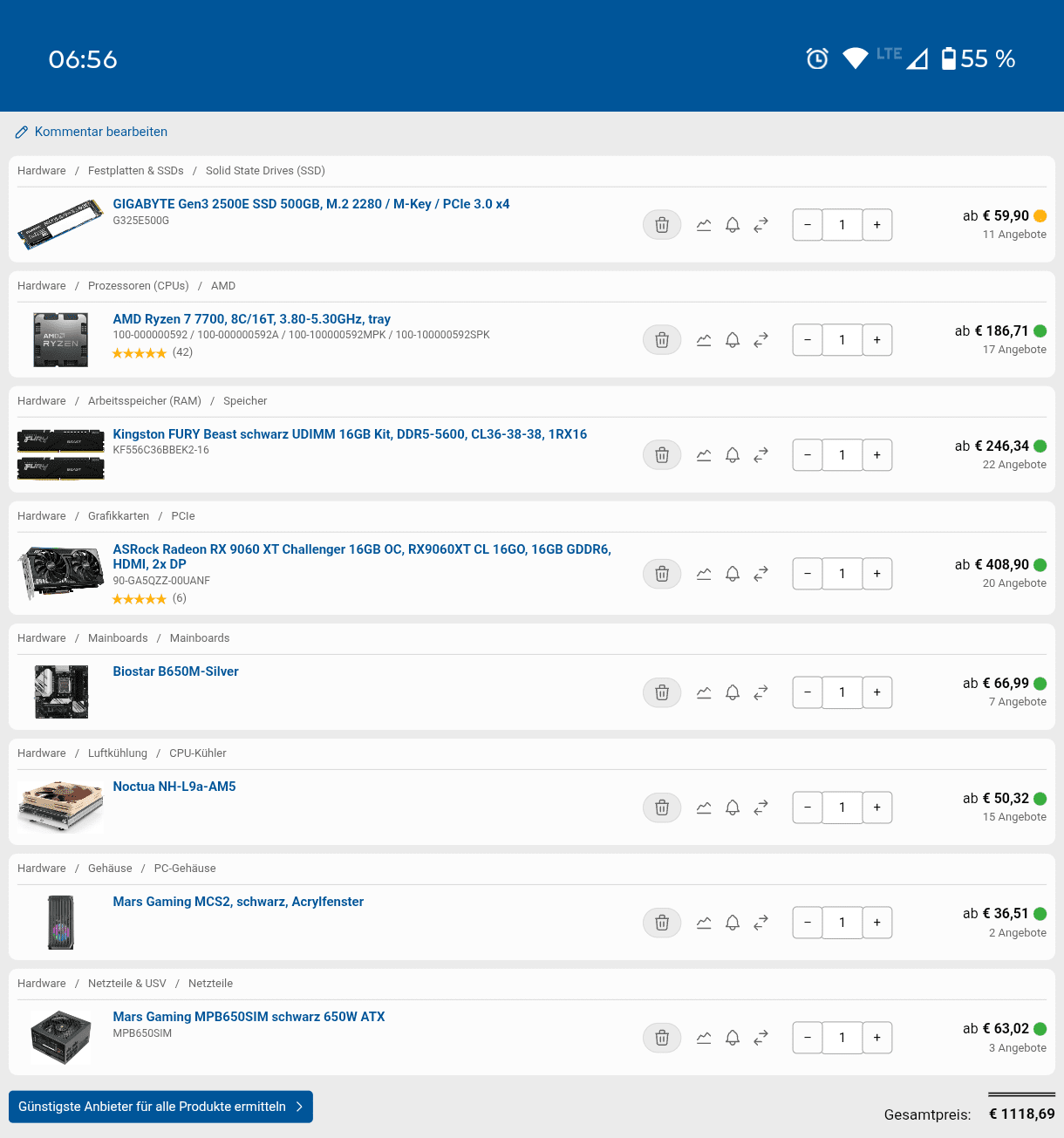Click Kommentar bearbeiten link
The width and height of the screenshot is (1064, 1138).
click(x=101, y=132)
